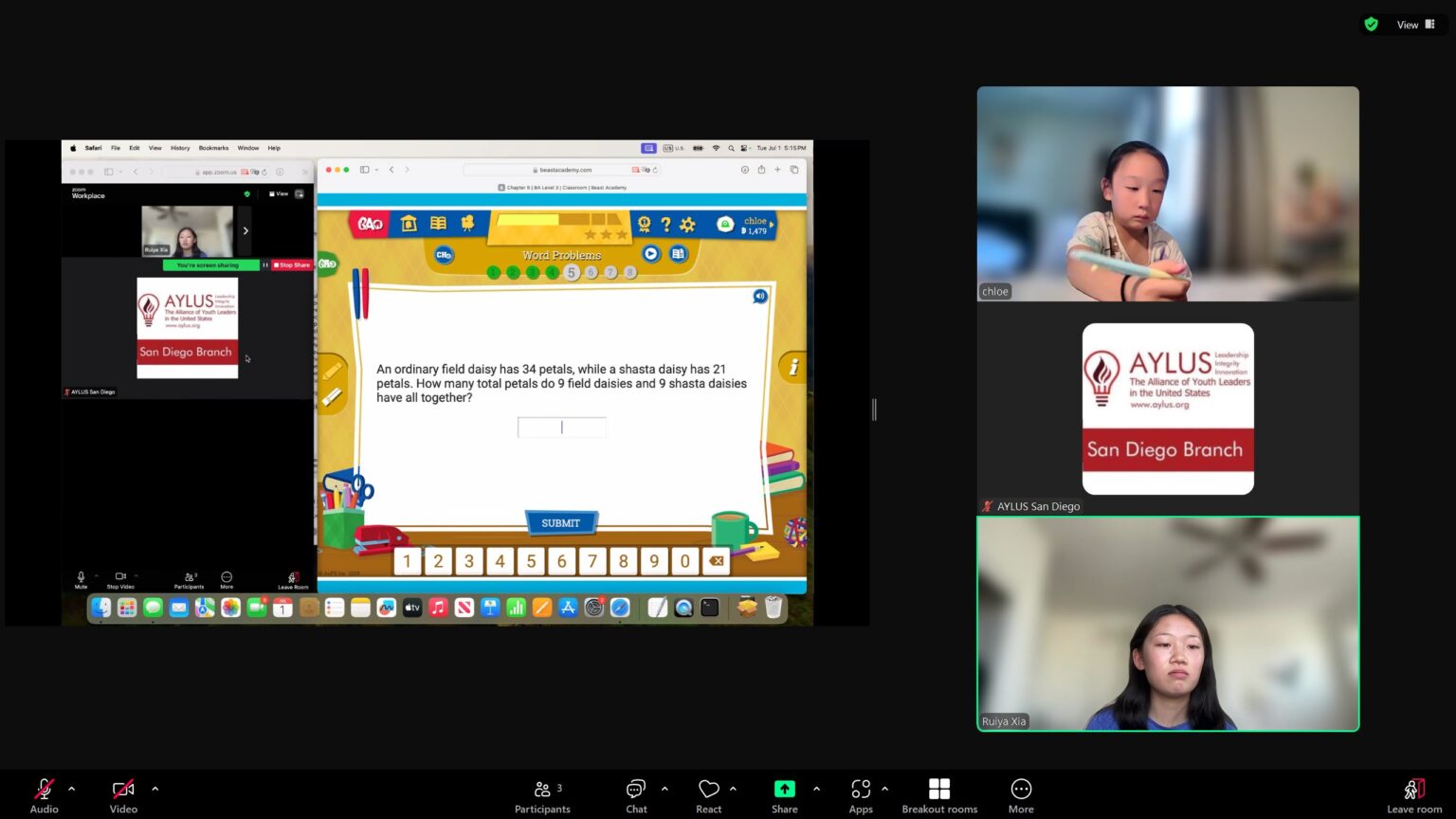Click the CH chapter badge

pyautogui.click(x=444, y=255)
